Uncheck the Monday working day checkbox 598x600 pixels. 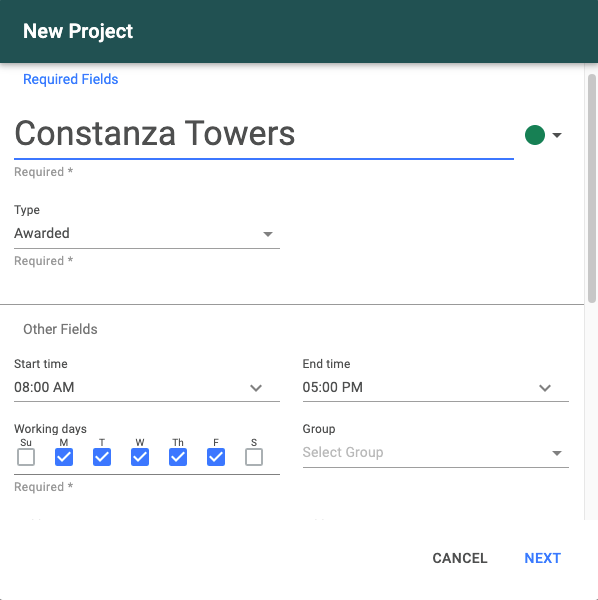[x=64, y=457]
